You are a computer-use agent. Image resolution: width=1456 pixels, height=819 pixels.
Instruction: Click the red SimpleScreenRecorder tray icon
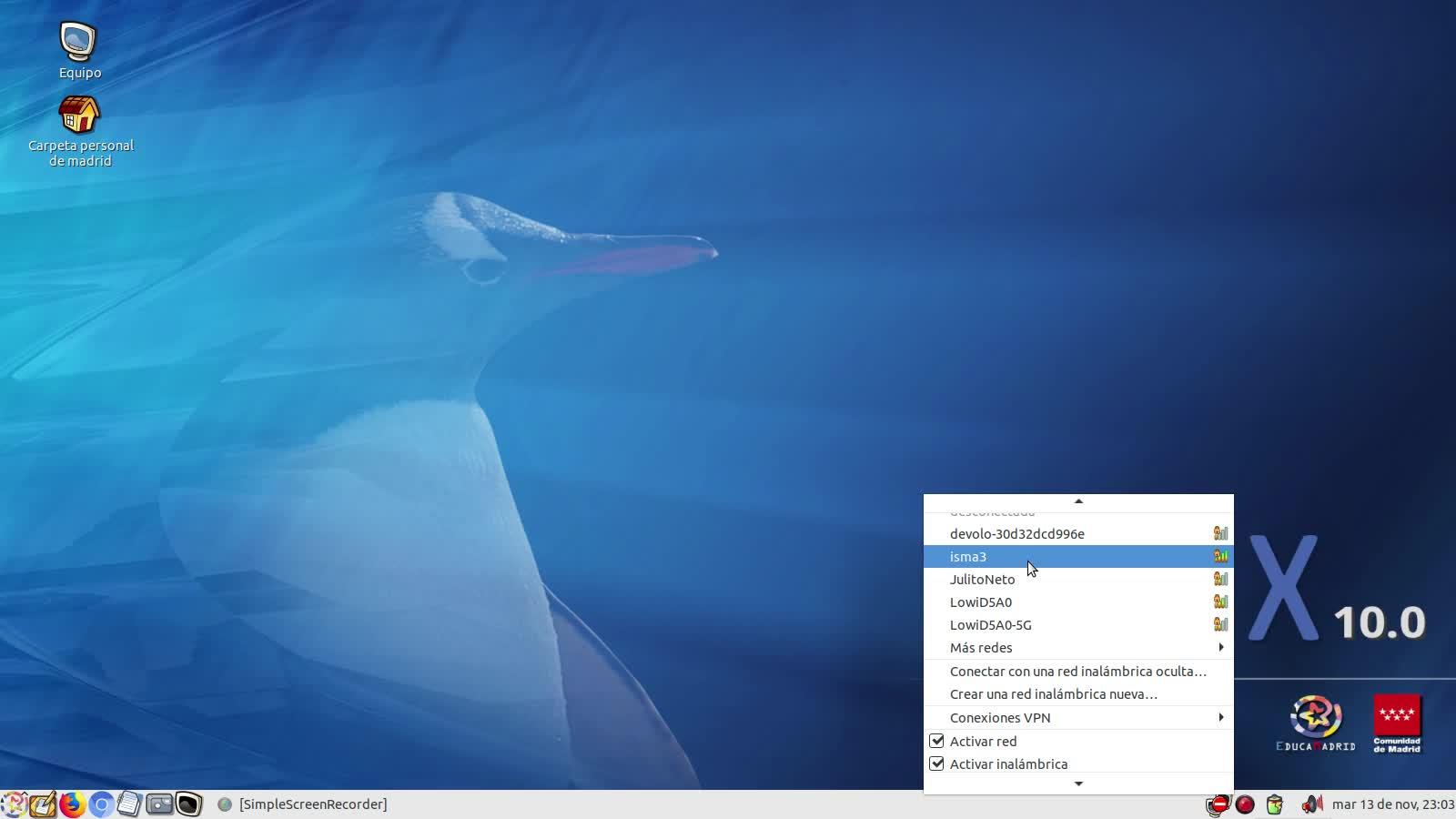coord(1245,804)
